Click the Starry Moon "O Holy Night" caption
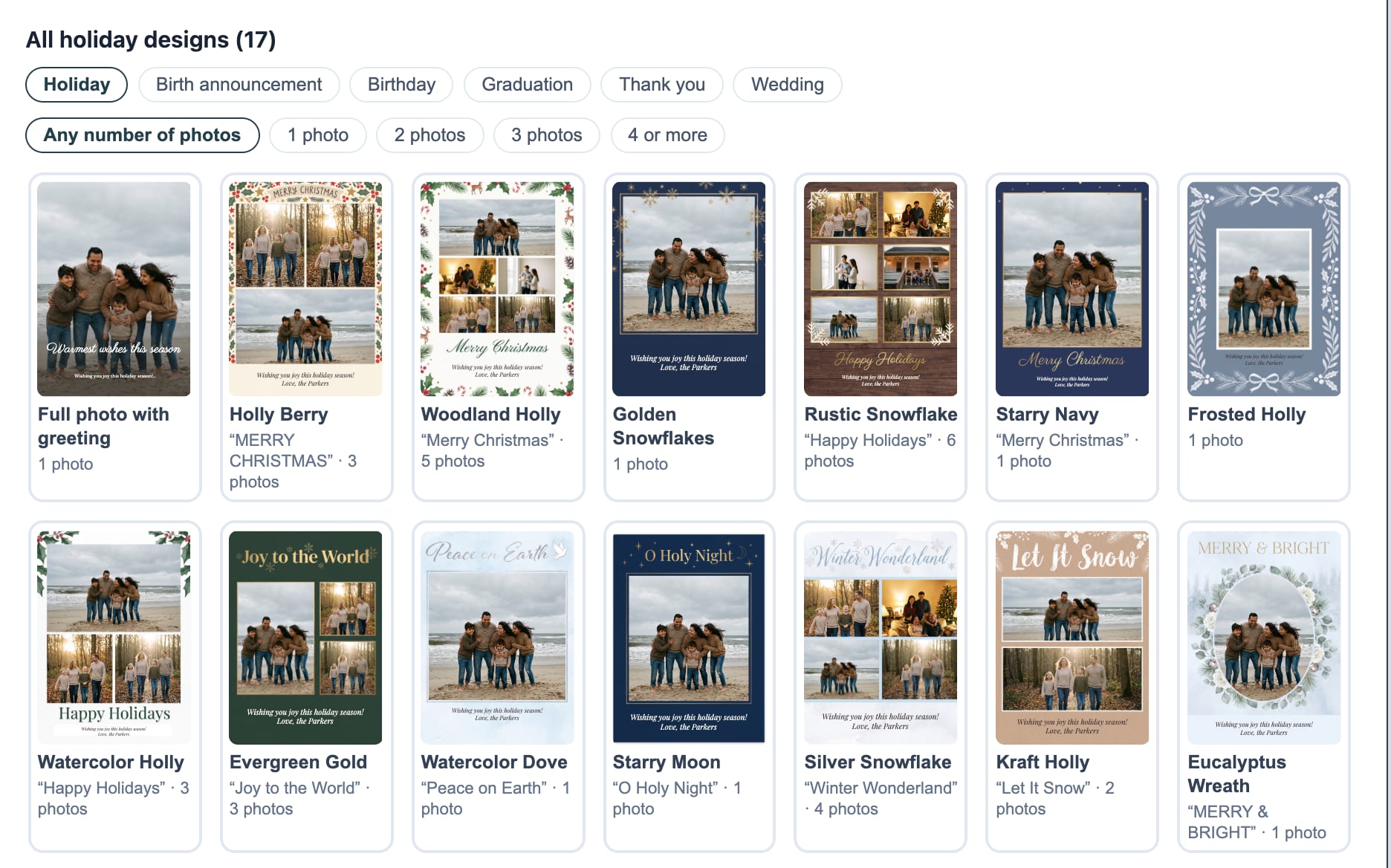 point(677,799)
